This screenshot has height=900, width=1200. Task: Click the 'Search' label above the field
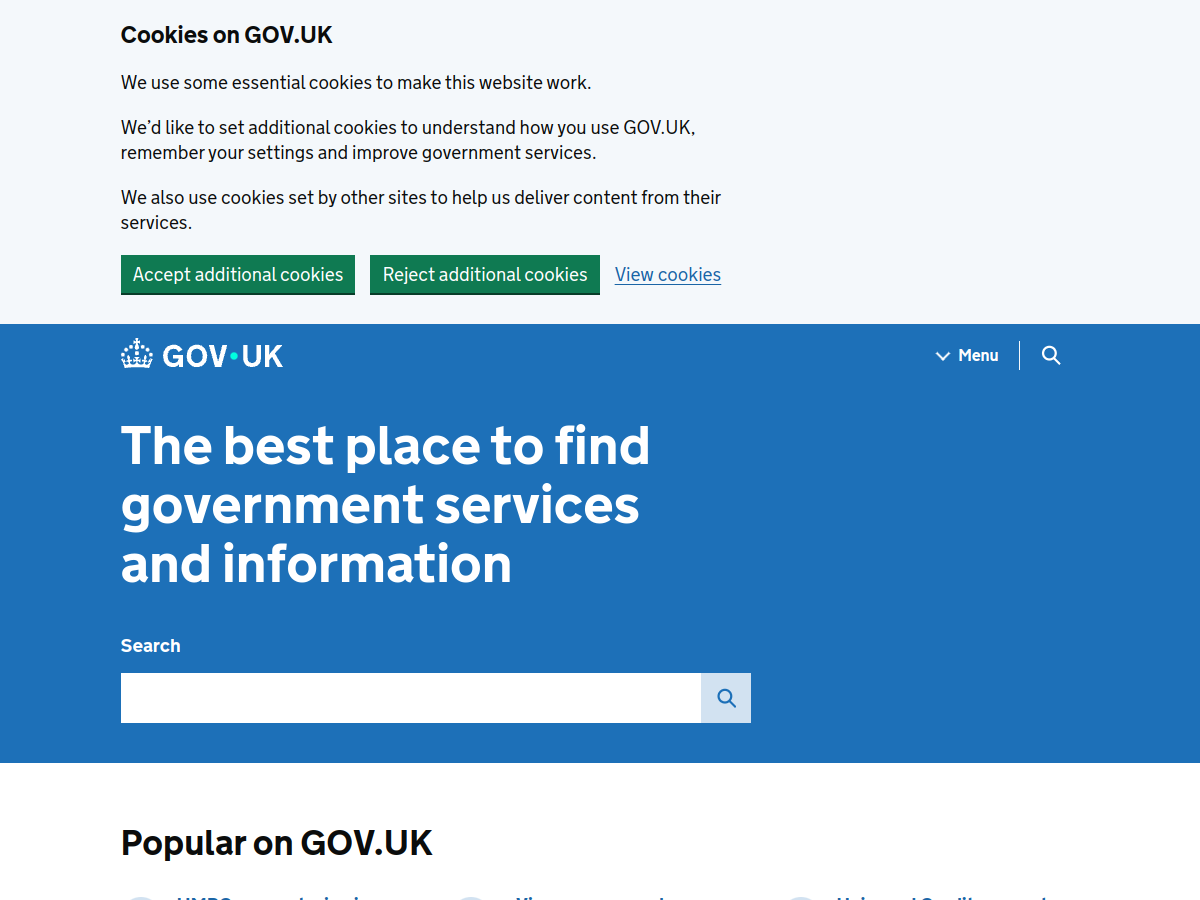tap(151, 646)
